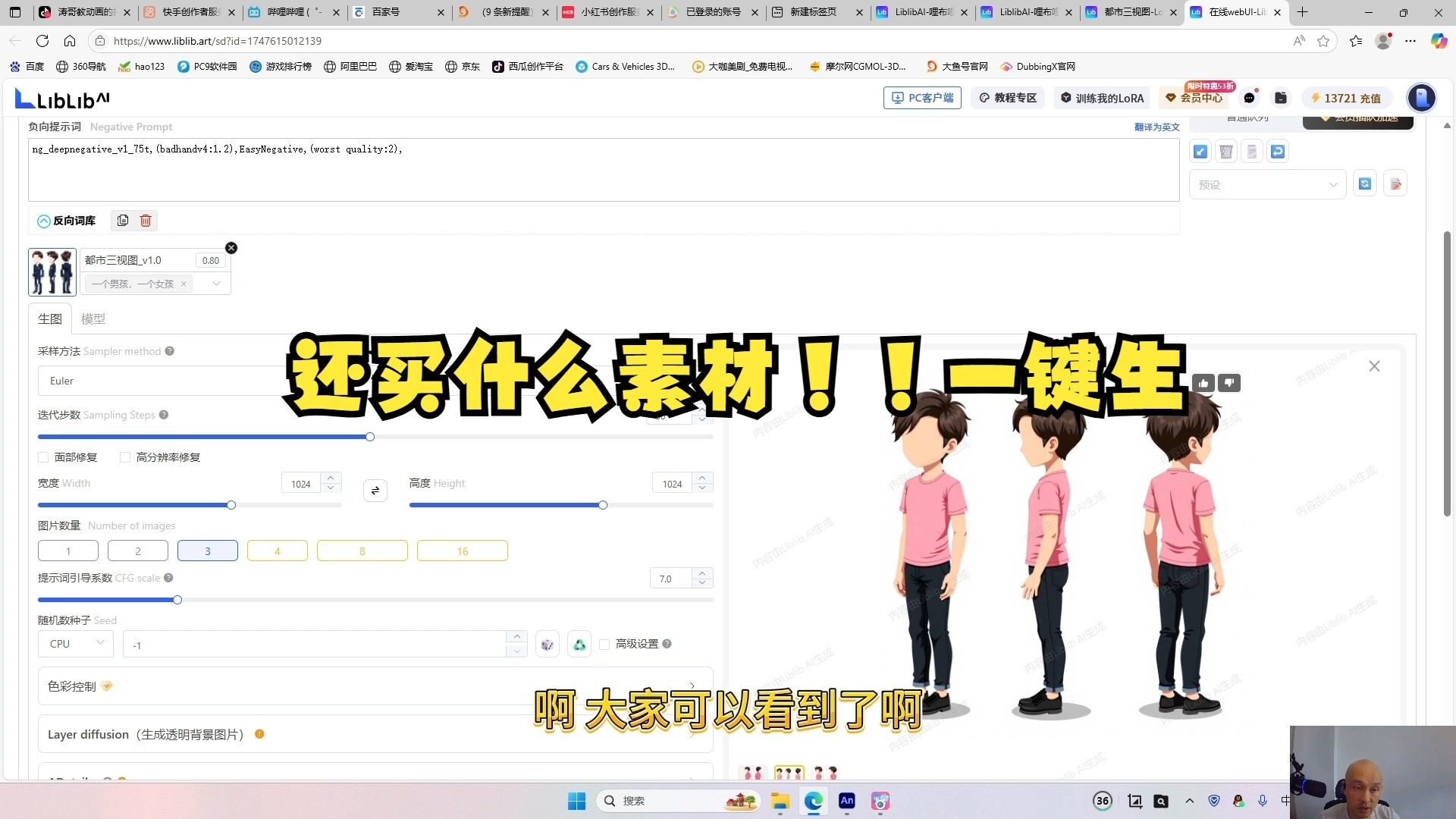Click the recycle icon to reuse last seed

579,644
